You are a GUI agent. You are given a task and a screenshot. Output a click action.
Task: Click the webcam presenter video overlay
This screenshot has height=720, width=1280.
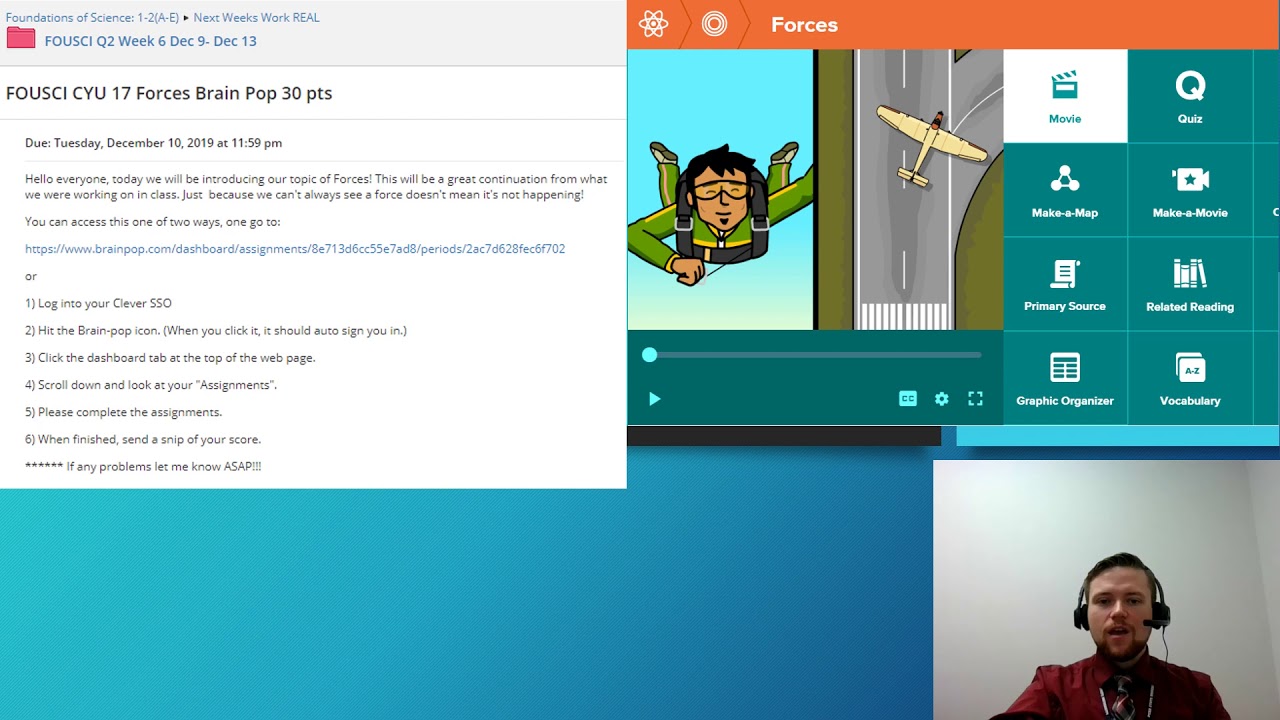[1106, 590]
